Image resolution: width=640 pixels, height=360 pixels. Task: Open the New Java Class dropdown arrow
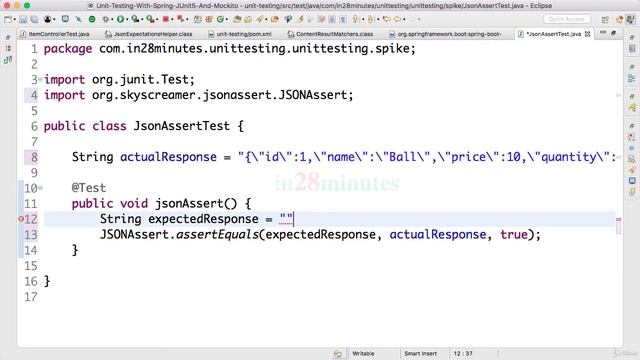[x=227, y=20]
